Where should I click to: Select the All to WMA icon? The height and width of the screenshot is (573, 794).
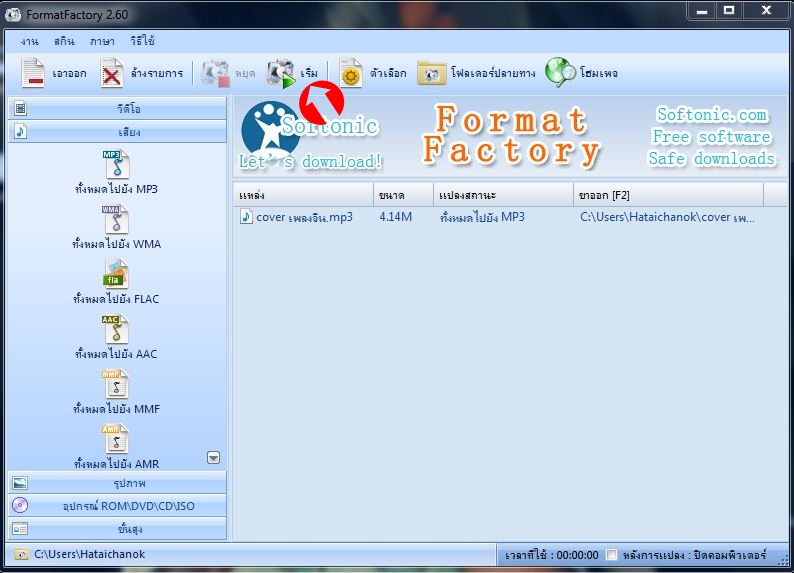[x=116, y=219]
